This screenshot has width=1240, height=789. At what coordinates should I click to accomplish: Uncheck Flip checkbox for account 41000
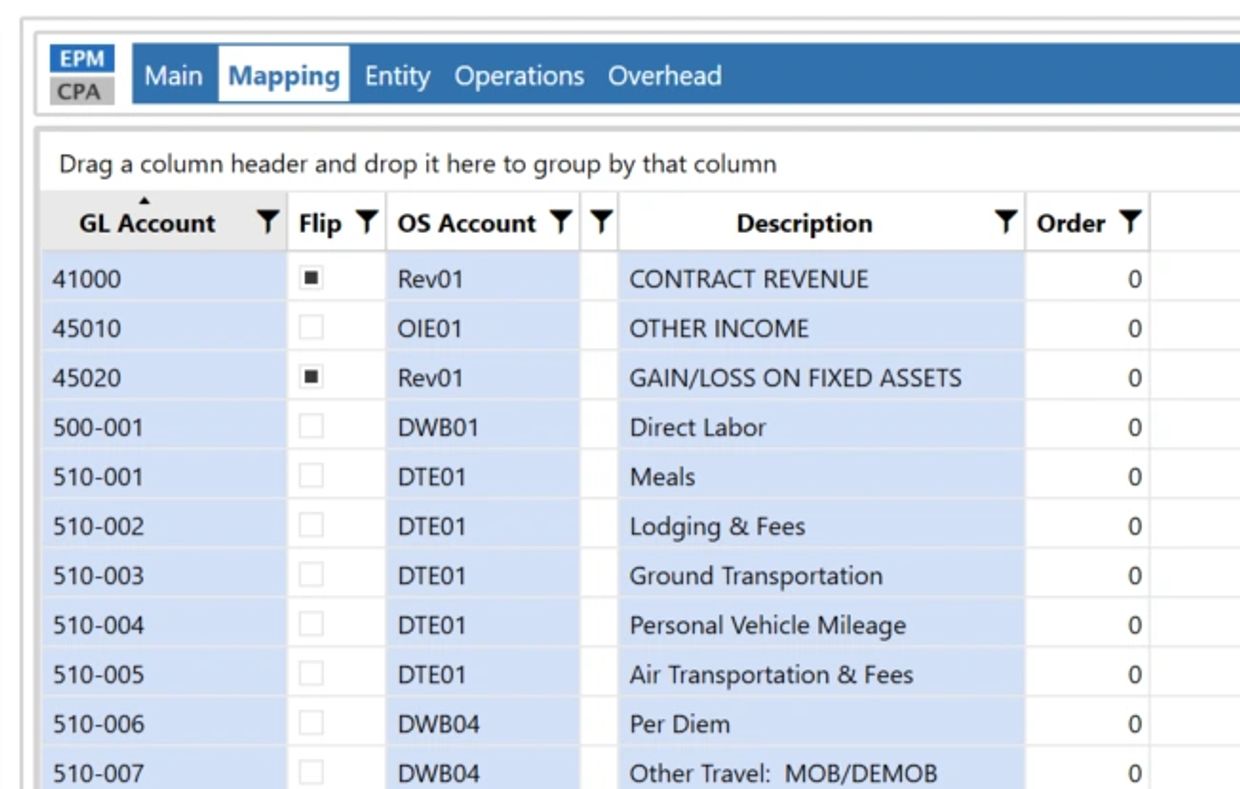tap(312, 279)
